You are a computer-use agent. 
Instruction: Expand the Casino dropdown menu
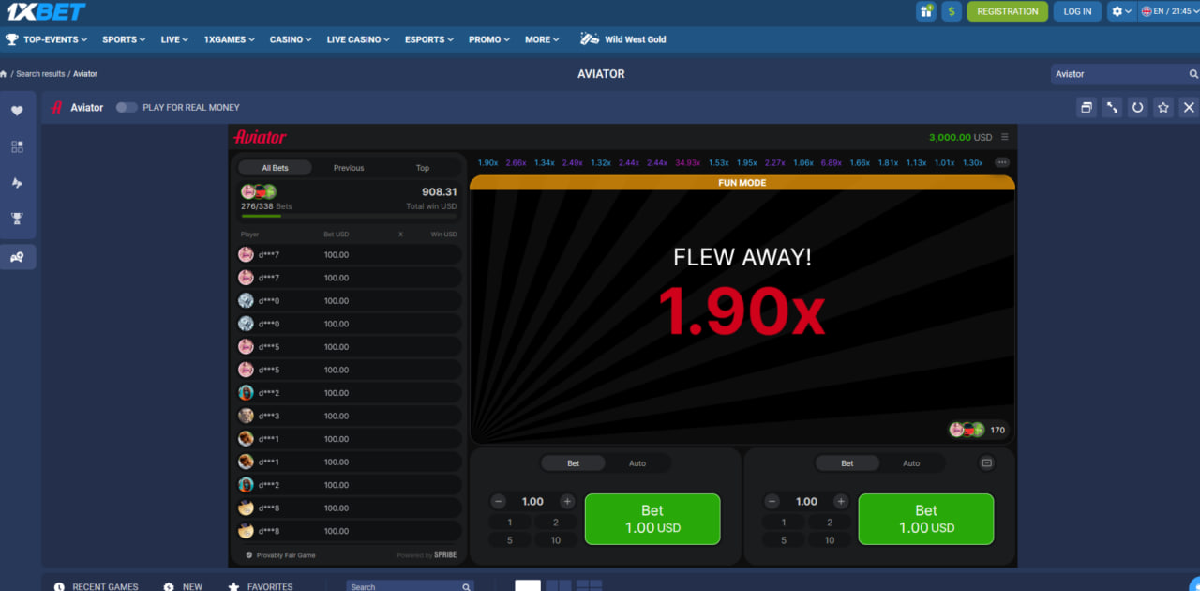tap(291, 40)
